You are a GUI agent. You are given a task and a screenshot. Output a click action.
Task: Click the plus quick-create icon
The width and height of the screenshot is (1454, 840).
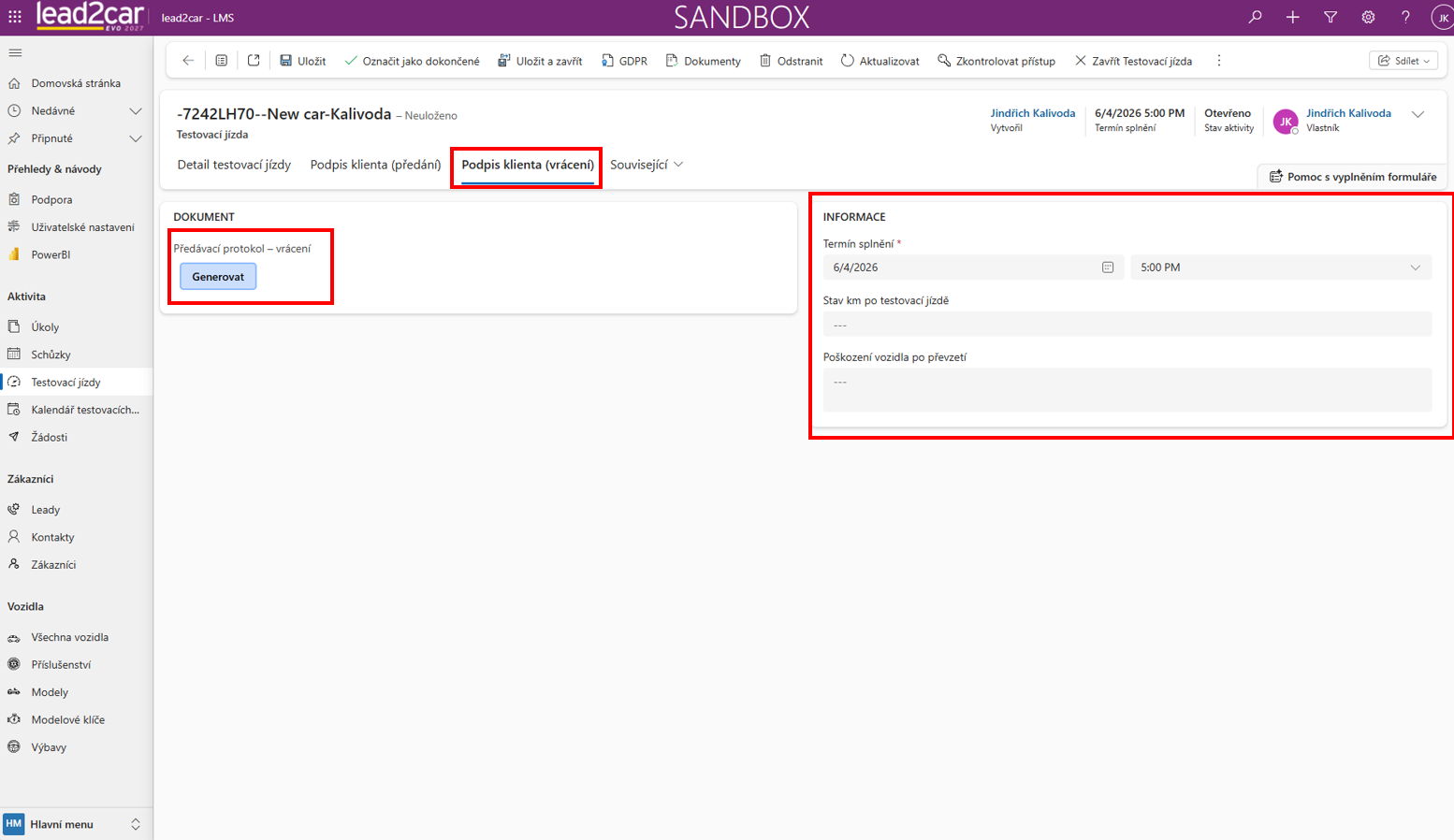coord(1292,17)
